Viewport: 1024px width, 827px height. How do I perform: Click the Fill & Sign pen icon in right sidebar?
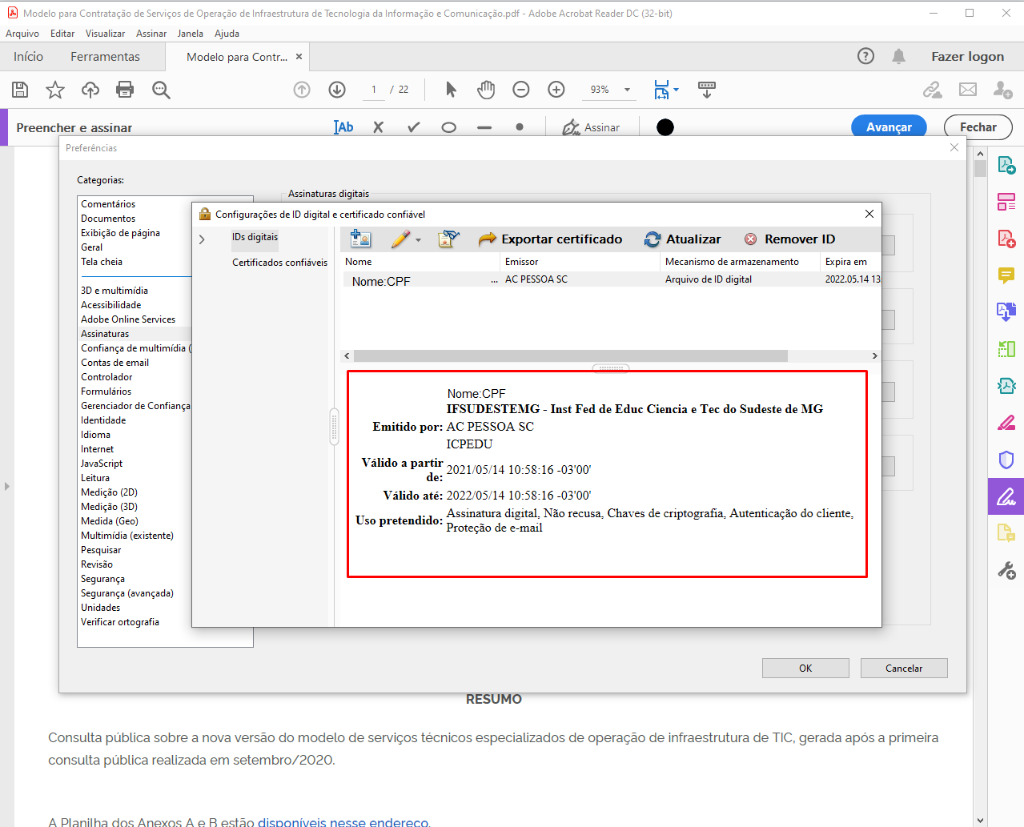[x=1006, y=495]
